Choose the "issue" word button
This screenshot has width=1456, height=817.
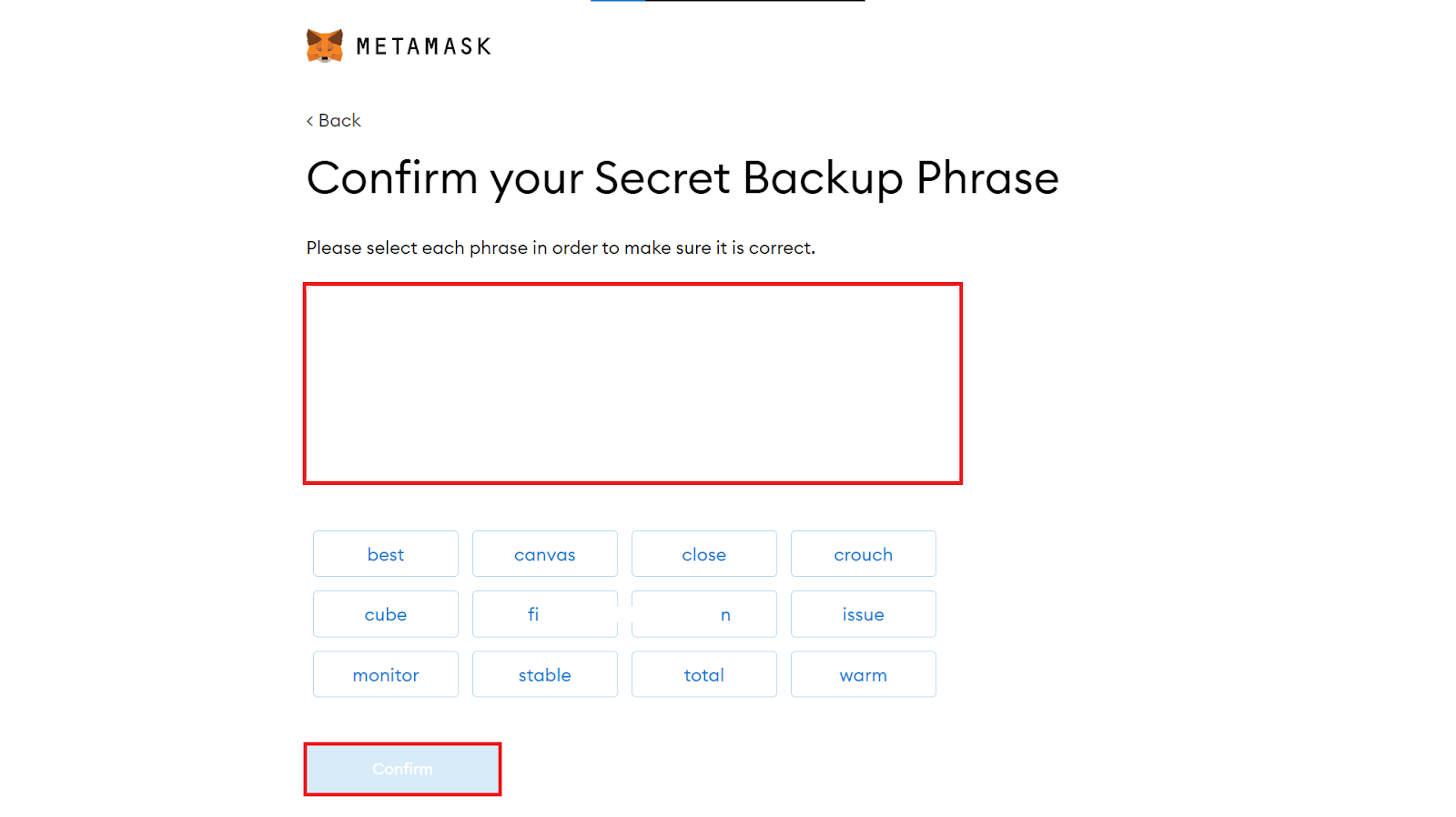point(864,614)
